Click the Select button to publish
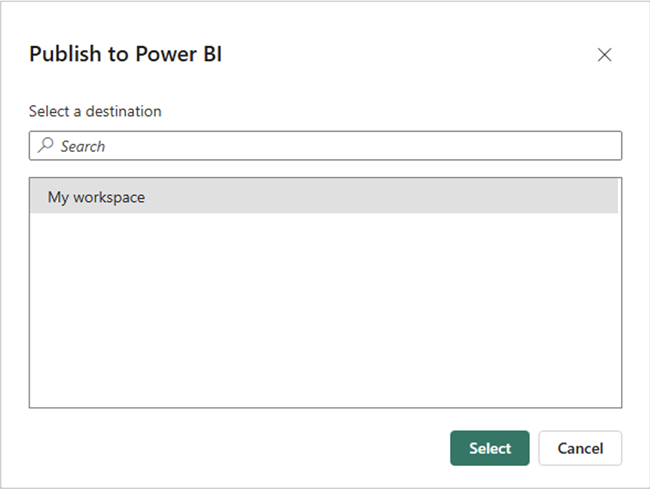650x489 pixels. [490, 448]
